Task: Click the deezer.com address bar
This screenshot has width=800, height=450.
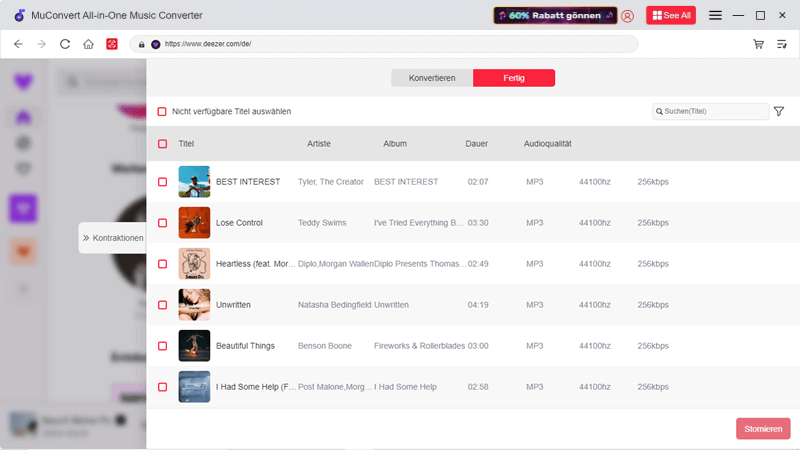Action: point(384,44)
